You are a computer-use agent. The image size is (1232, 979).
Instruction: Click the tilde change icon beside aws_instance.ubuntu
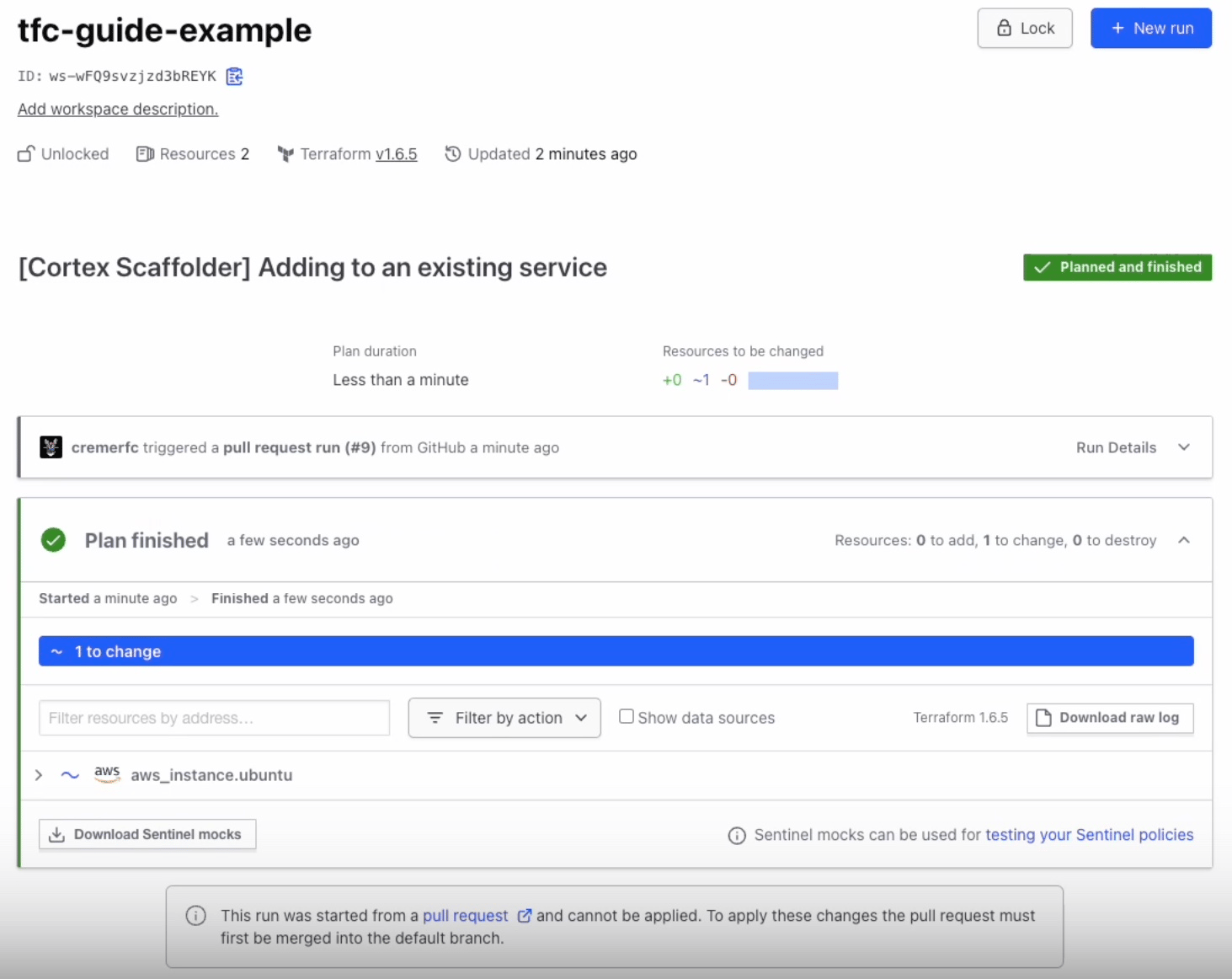(x=70, y=775)
